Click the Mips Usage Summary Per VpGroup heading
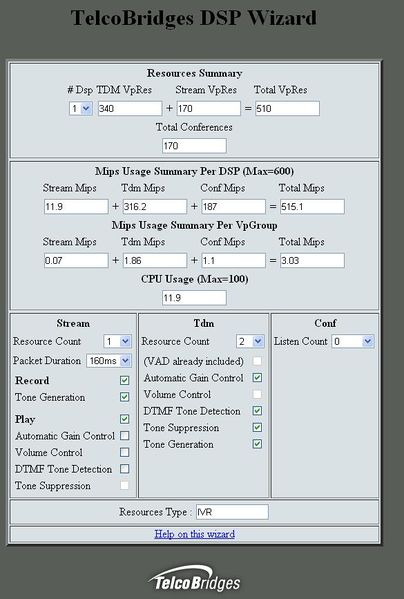Screen dimensions: 404x599 (x=194, y=225)
